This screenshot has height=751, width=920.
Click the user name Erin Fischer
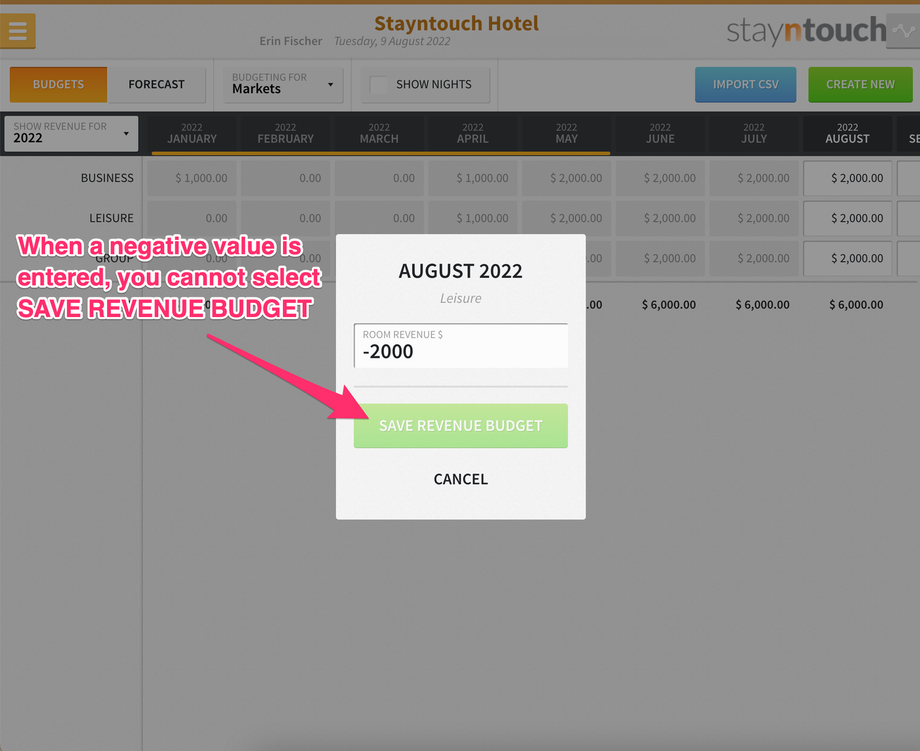(x=291, y=41)
